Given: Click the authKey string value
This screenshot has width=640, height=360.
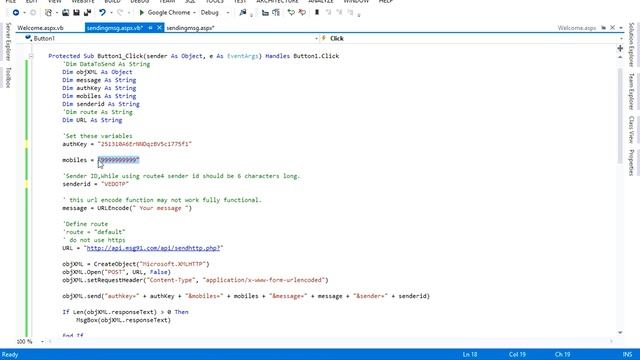Looking at the screenshot, I should click(x=144, y=144).
